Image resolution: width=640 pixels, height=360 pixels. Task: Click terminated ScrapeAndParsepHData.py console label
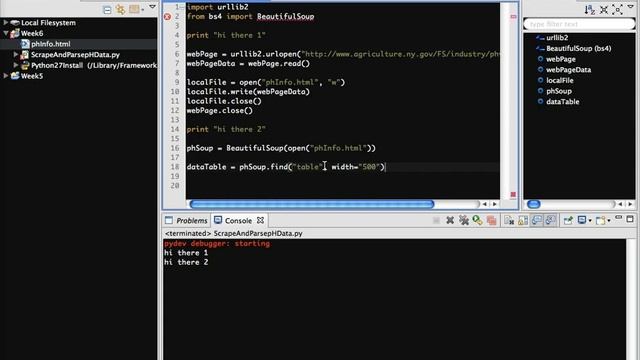pyautogui.click(x=233, y=233)
